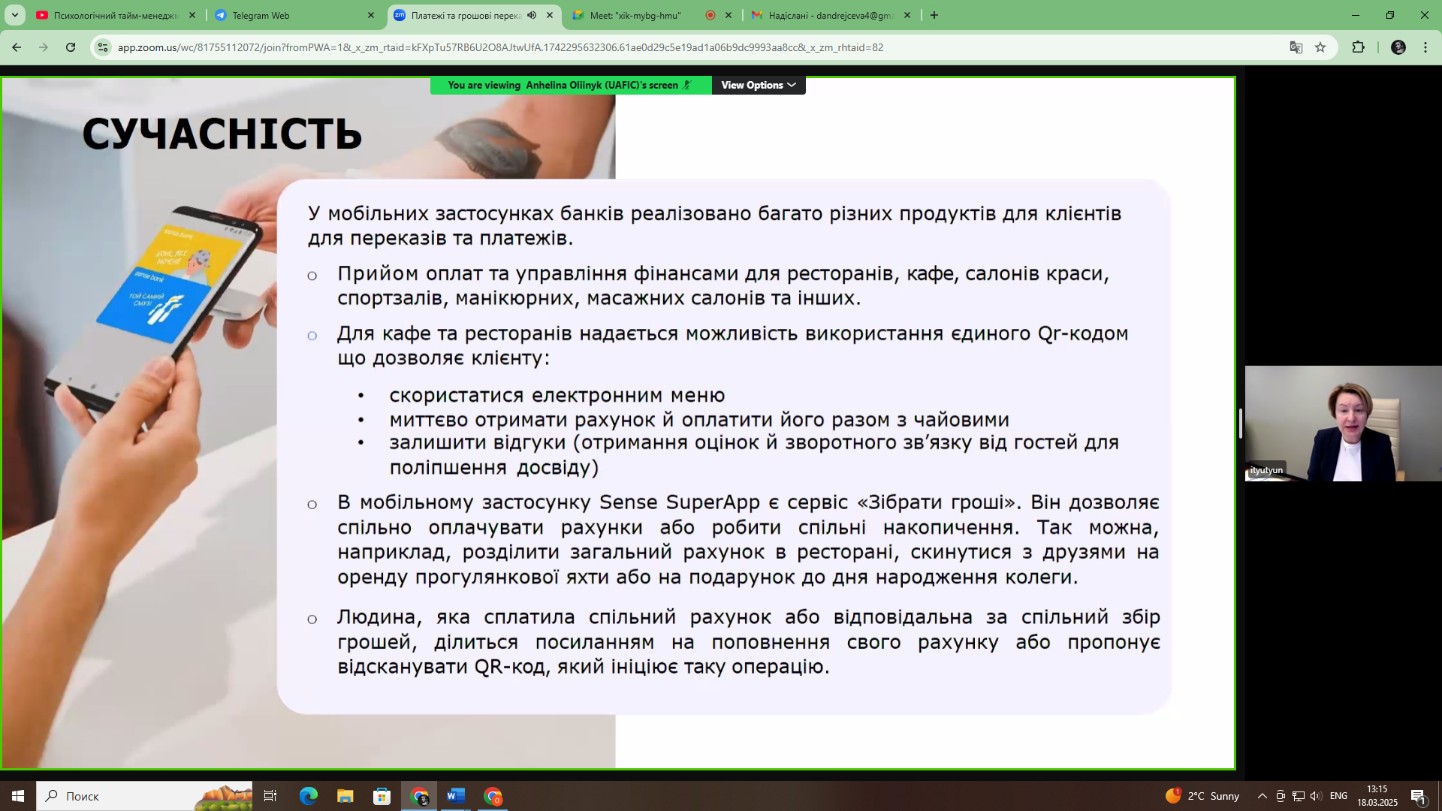Click the Sense SuperApp bullet paragraph
The width and height of the screenshot is (1442, 811).
pos(748,539)
